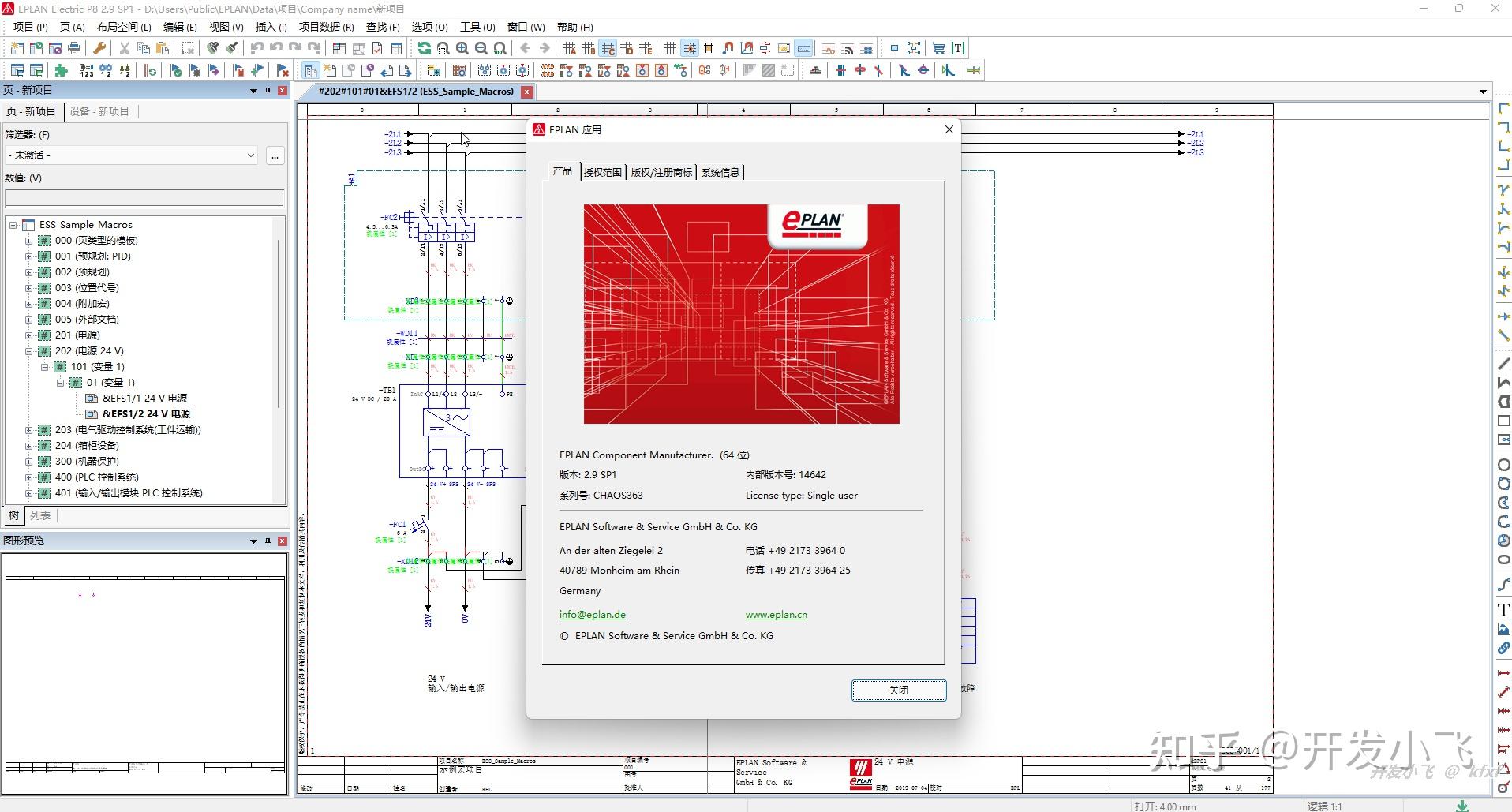This screenshot has width=1512, height=812.
Task: Click the 数值 (V) input field
Action: click(144, 198)
